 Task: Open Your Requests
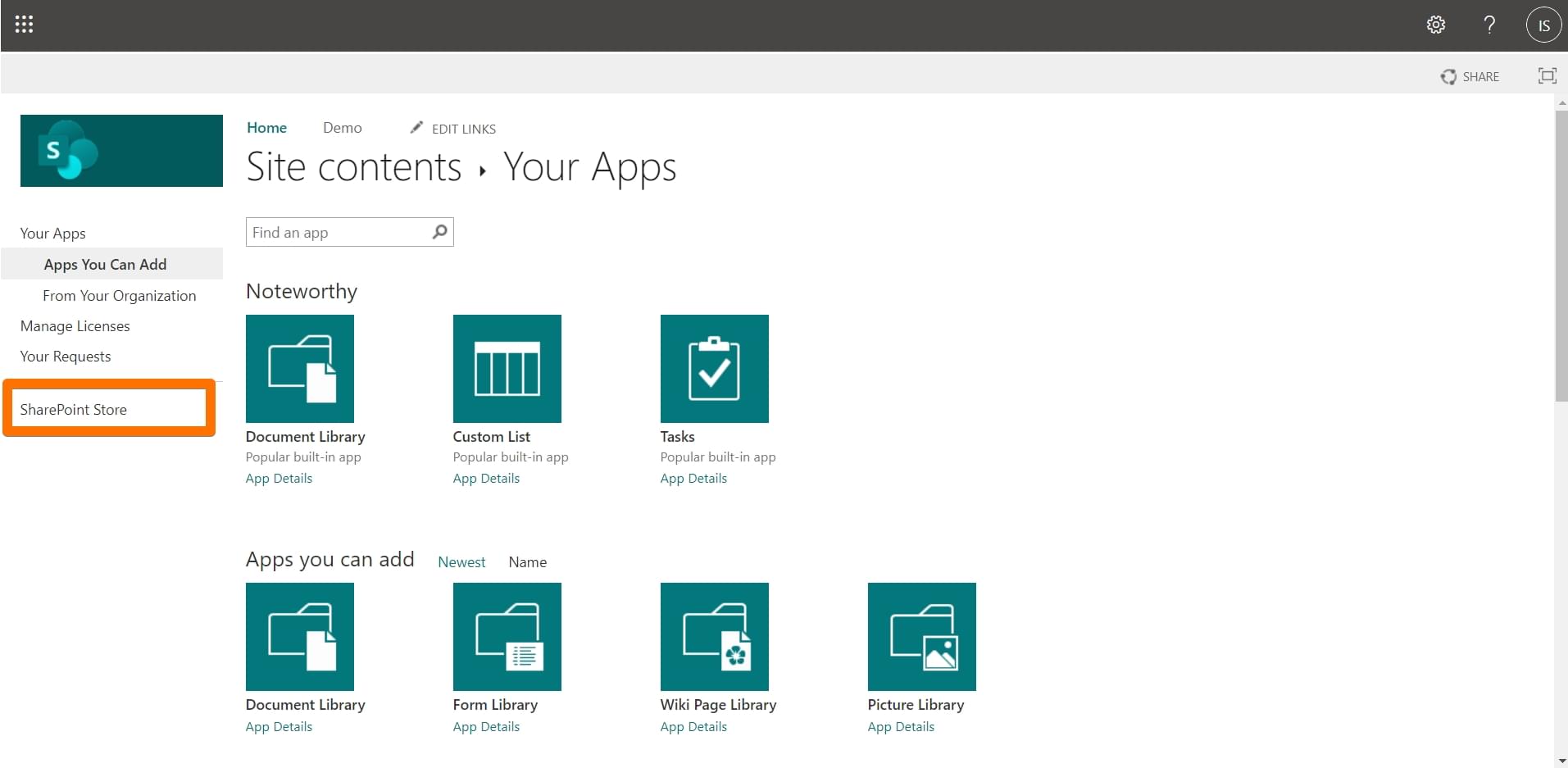pyautogui.click(x=66, y=357)
